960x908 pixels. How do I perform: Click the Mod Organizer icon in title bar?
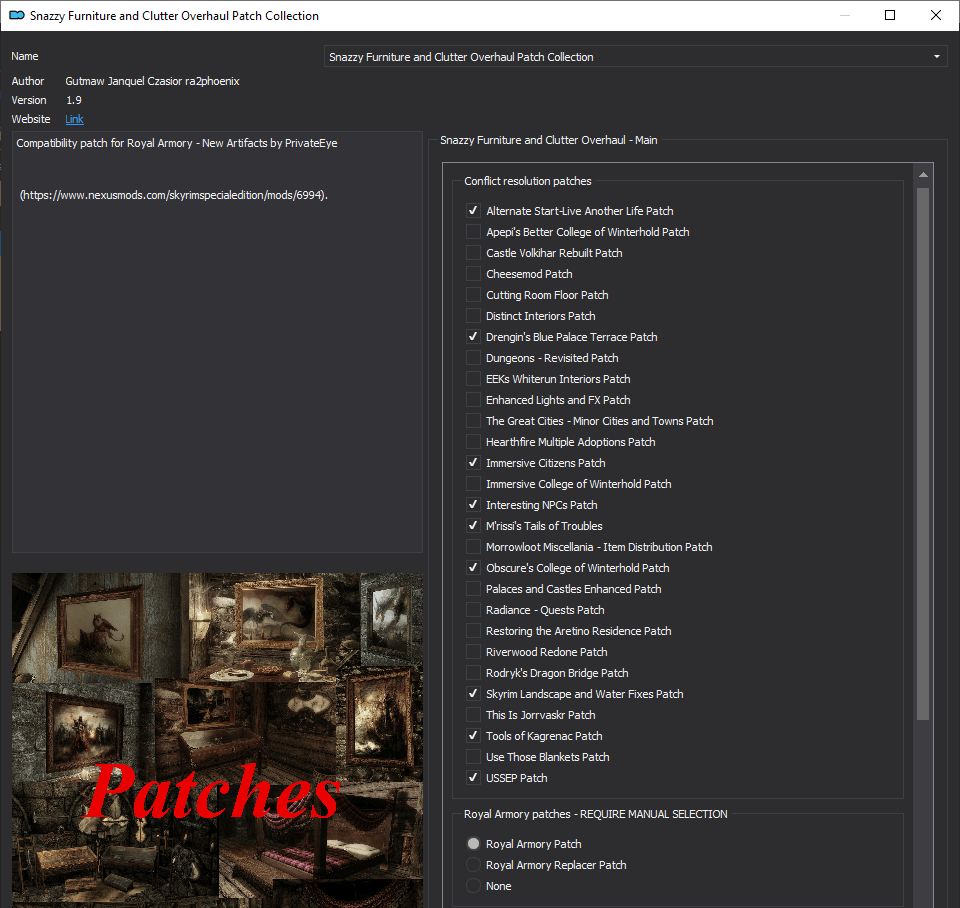coord(17,15)
